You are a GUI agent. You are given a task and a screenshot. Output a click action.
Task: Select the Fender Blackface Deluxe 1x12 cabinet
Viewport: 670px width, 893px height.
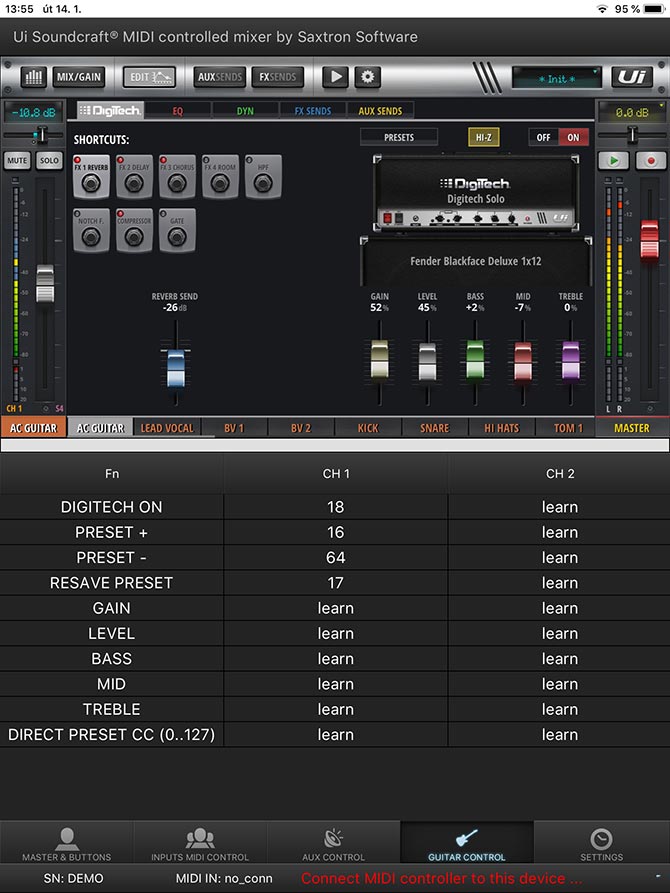[x=476, y=261]
